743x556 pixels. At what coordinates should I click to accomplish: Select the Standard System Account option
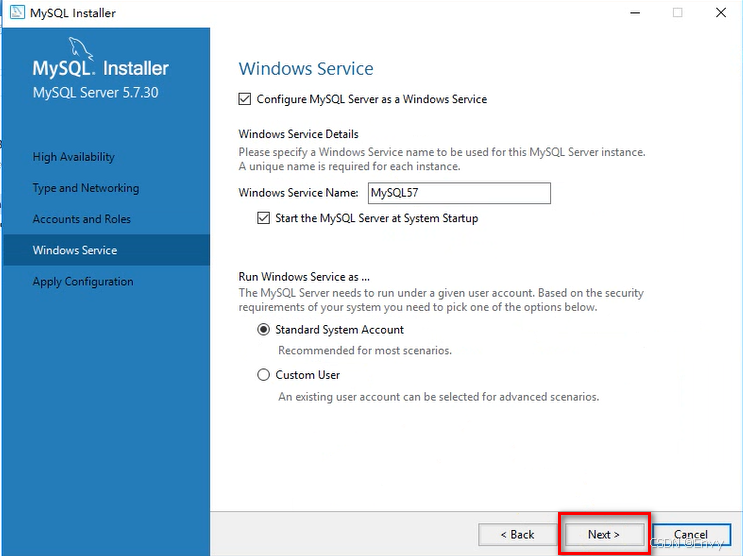coord(263,329)
